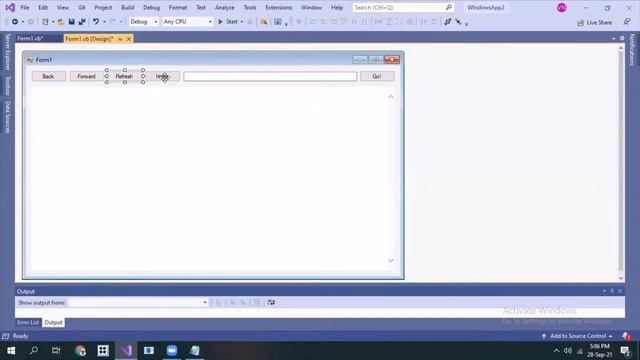Expand Add to Source Control menu

pos(578,336)
